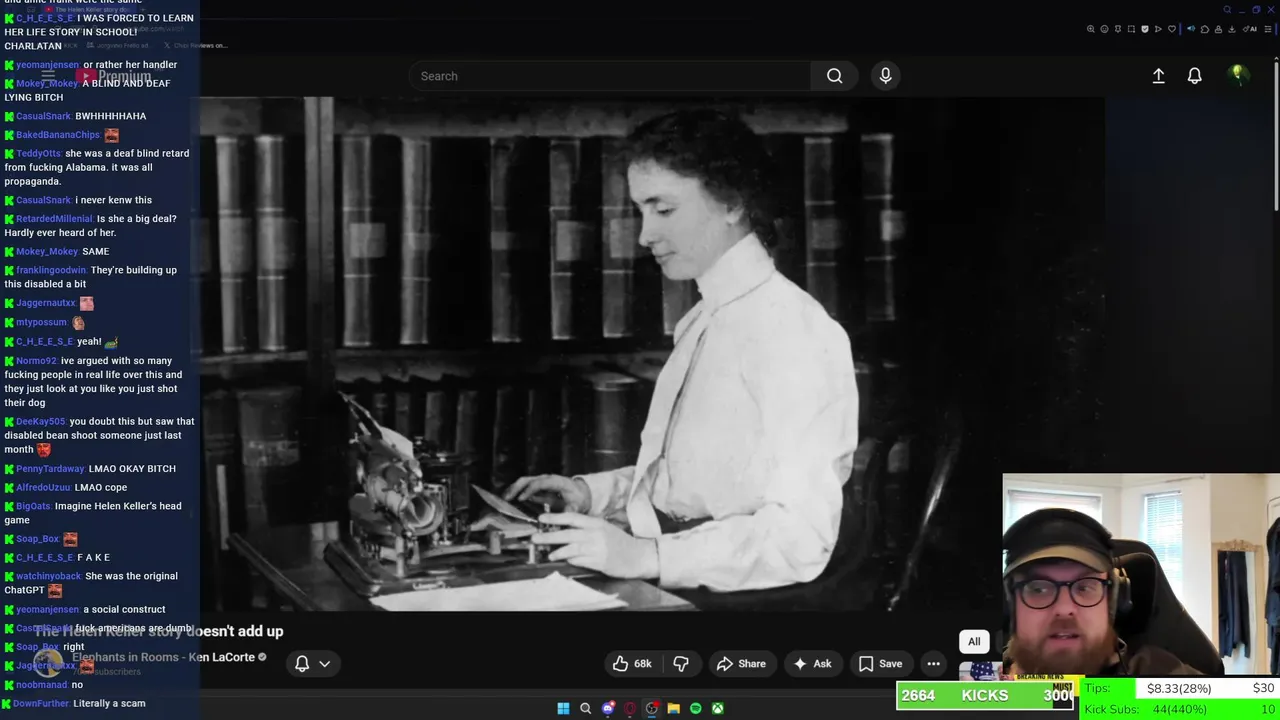
Task: Open channel Elephants in Rooms - Ken LaCorte
Action: point(163,657)
